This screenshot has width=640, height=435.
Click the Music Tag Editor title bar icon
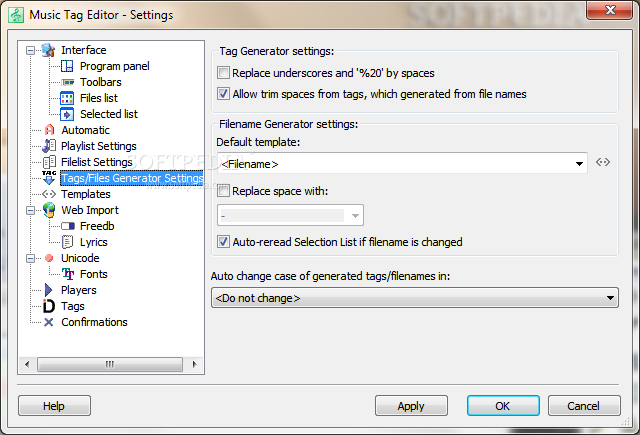[x=16, y=15]
